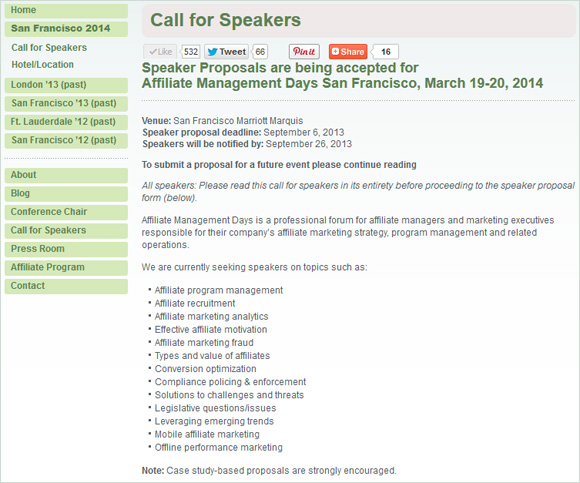Click the 'Mobile affiliate marketing' bullet

click(207, 435)
